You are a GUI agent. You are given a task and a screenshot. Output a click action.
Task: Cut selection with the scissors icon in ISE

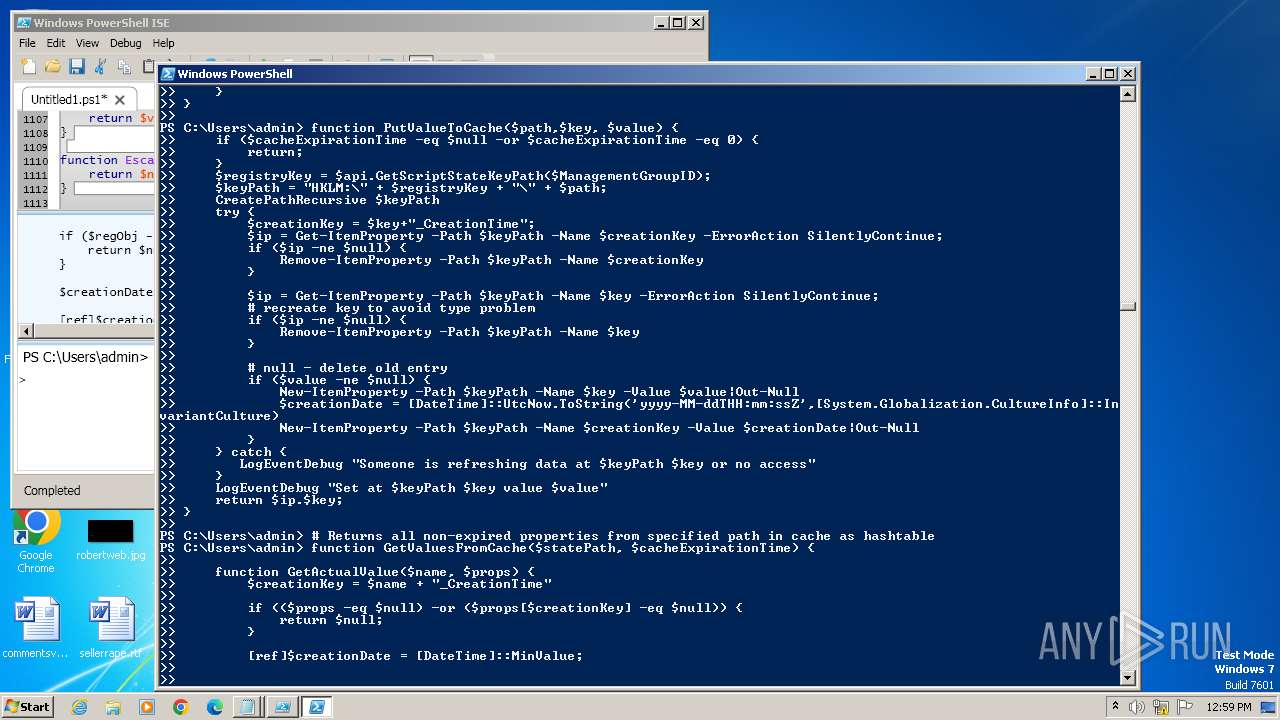100,66
